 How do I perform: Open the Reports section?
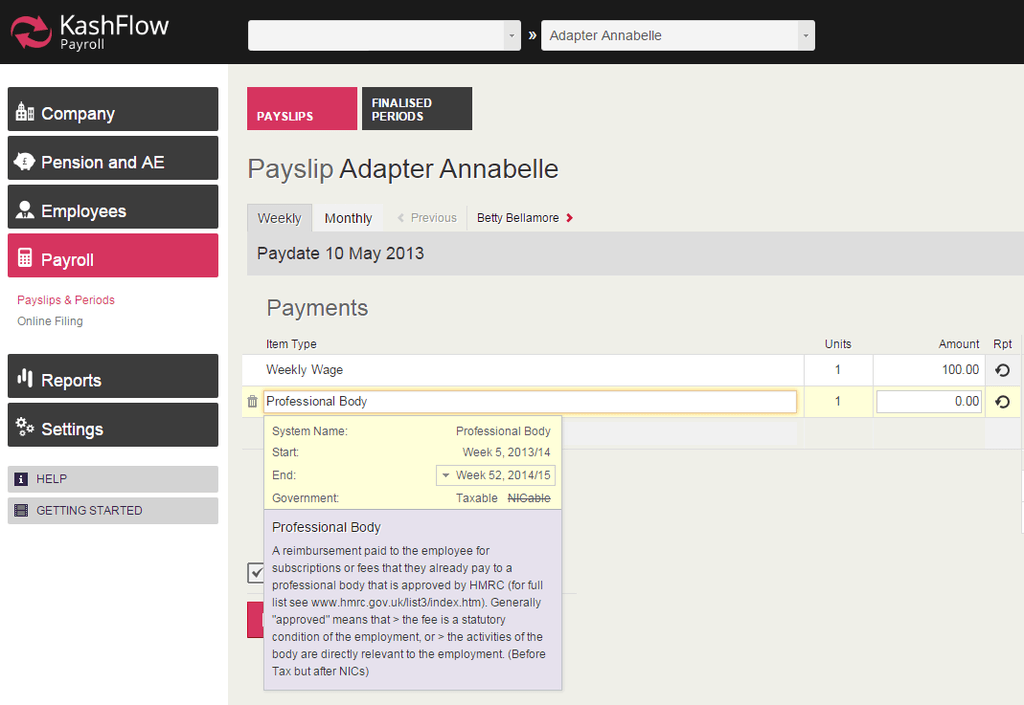(x=113, y=376)
